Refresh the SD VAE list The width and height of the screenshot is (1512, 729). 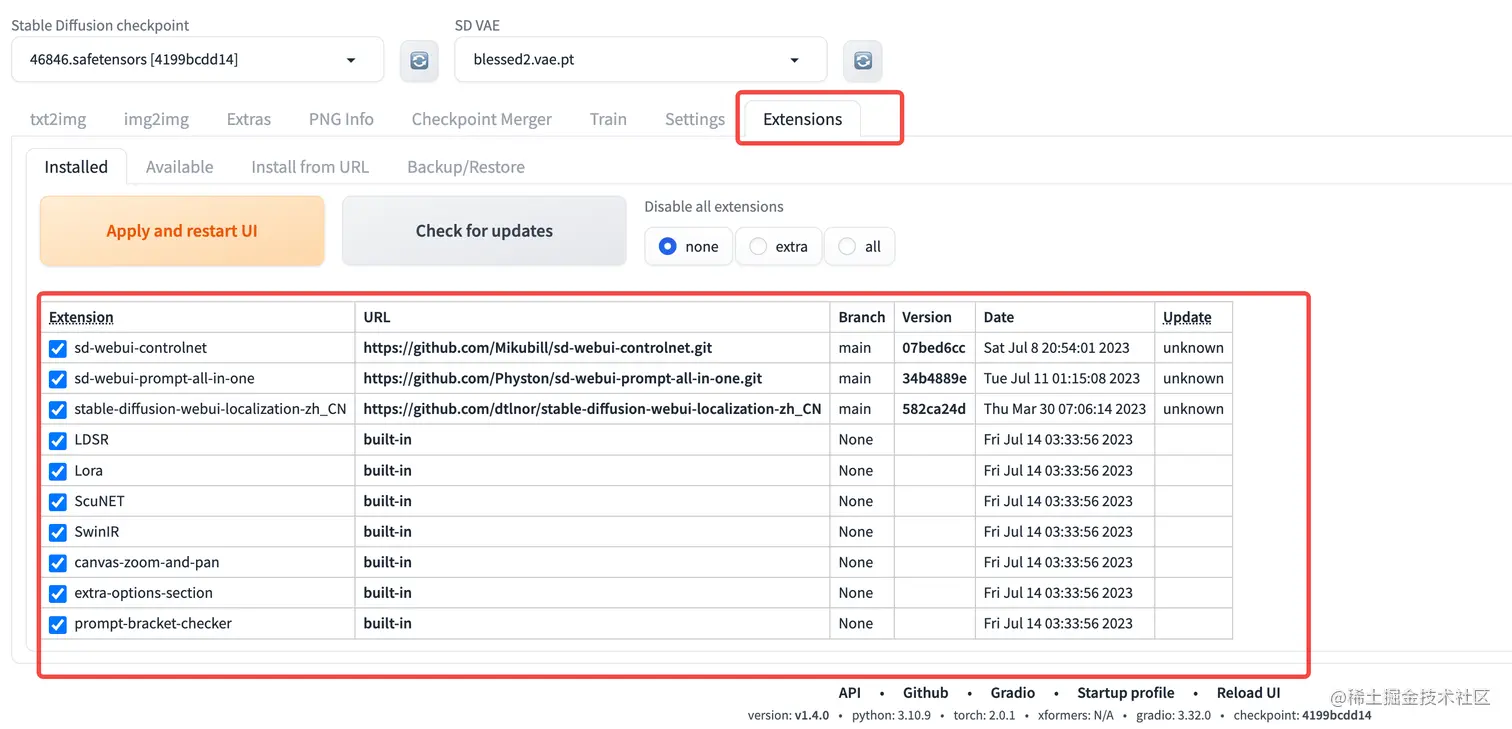[x=862, y=61]
